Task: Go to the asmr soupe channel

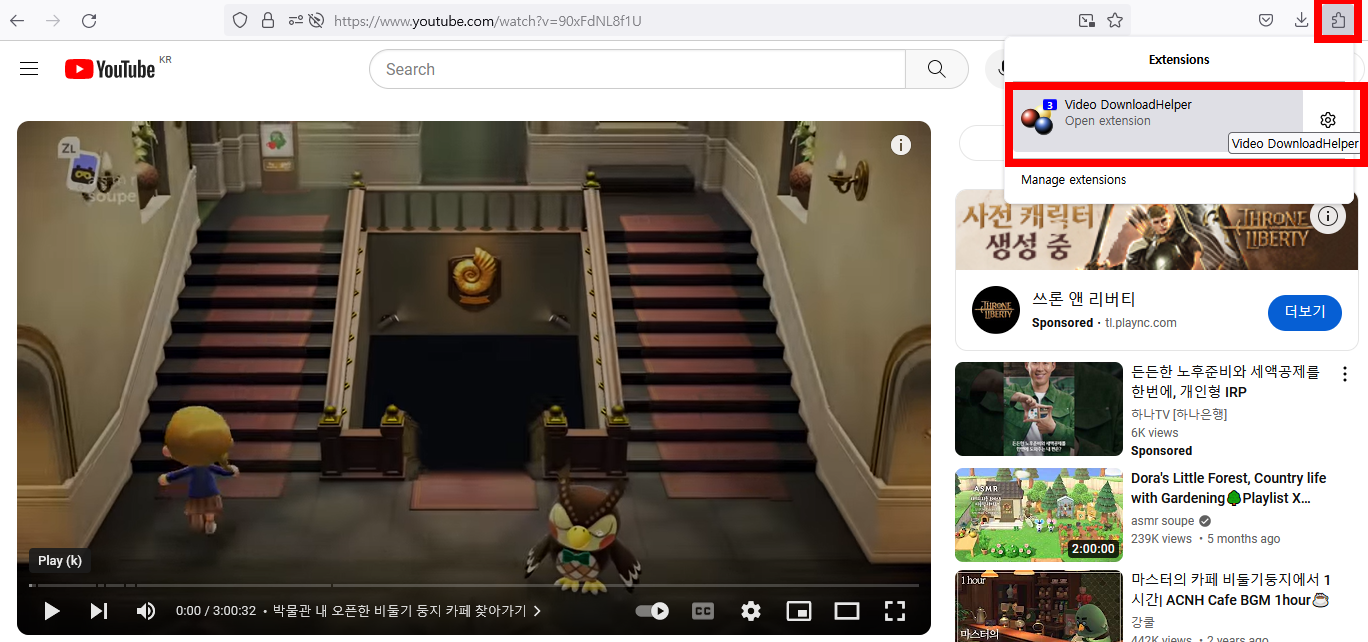Action: coord(1162,521)
